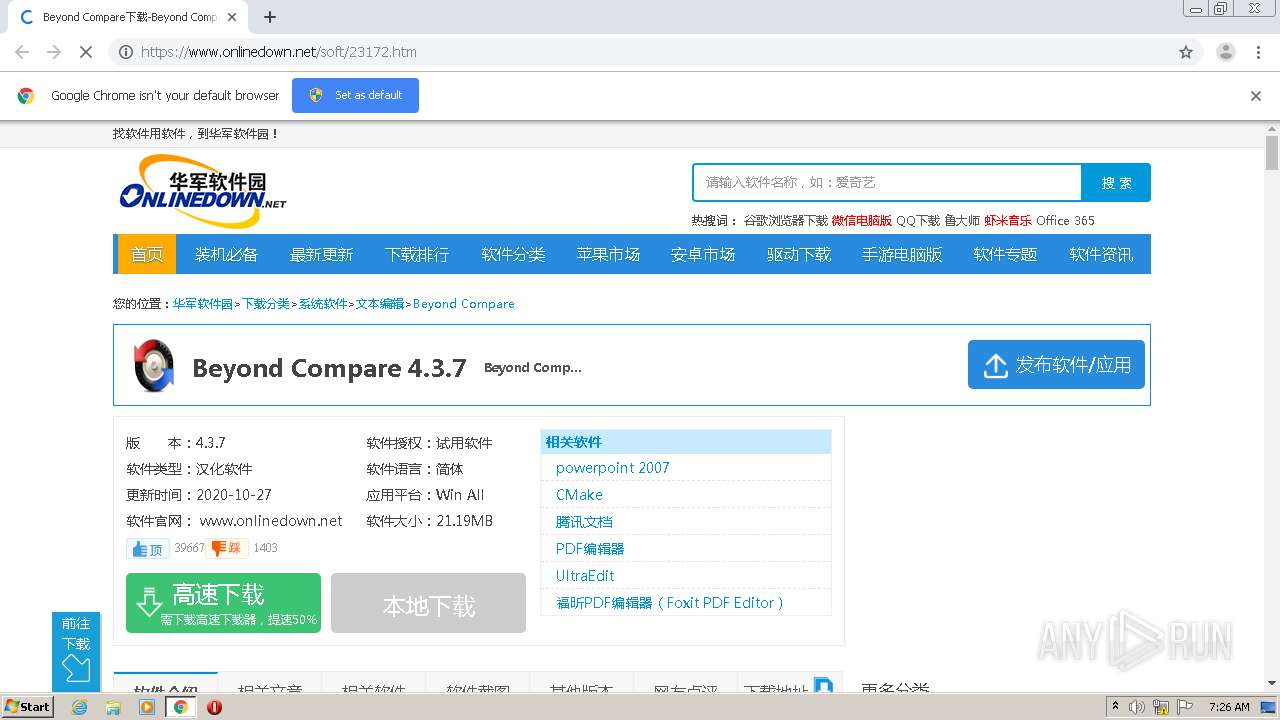Click the 发布软件/应用 button
The image size is (1280, 720).
(1056, 365)
